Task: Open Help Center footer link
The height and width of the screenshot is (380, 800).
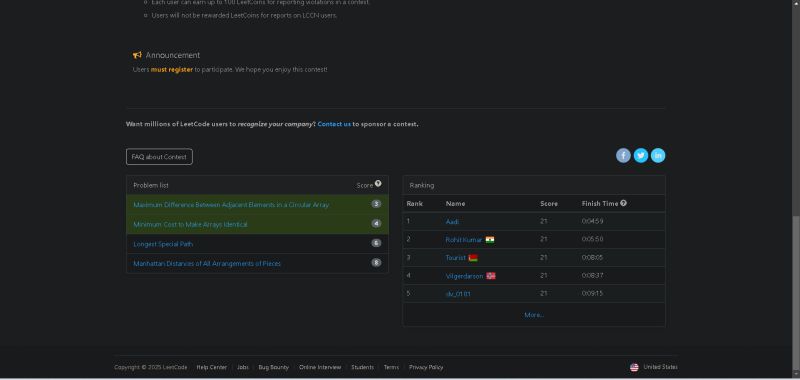Action: [212, 367]
